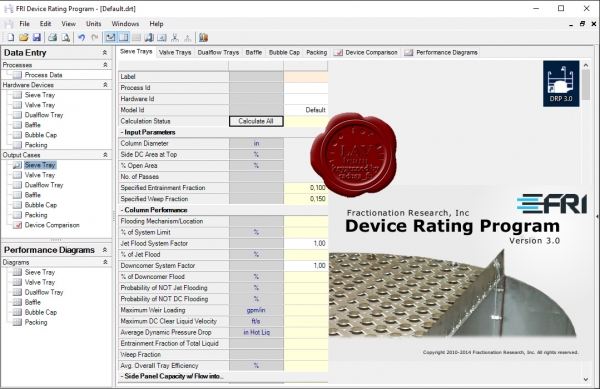Image resolution: width=600 pixels, height=389 pixels.
Task: Open Dualflow Tray diagram under Diagrams
Action: [44, 292]
